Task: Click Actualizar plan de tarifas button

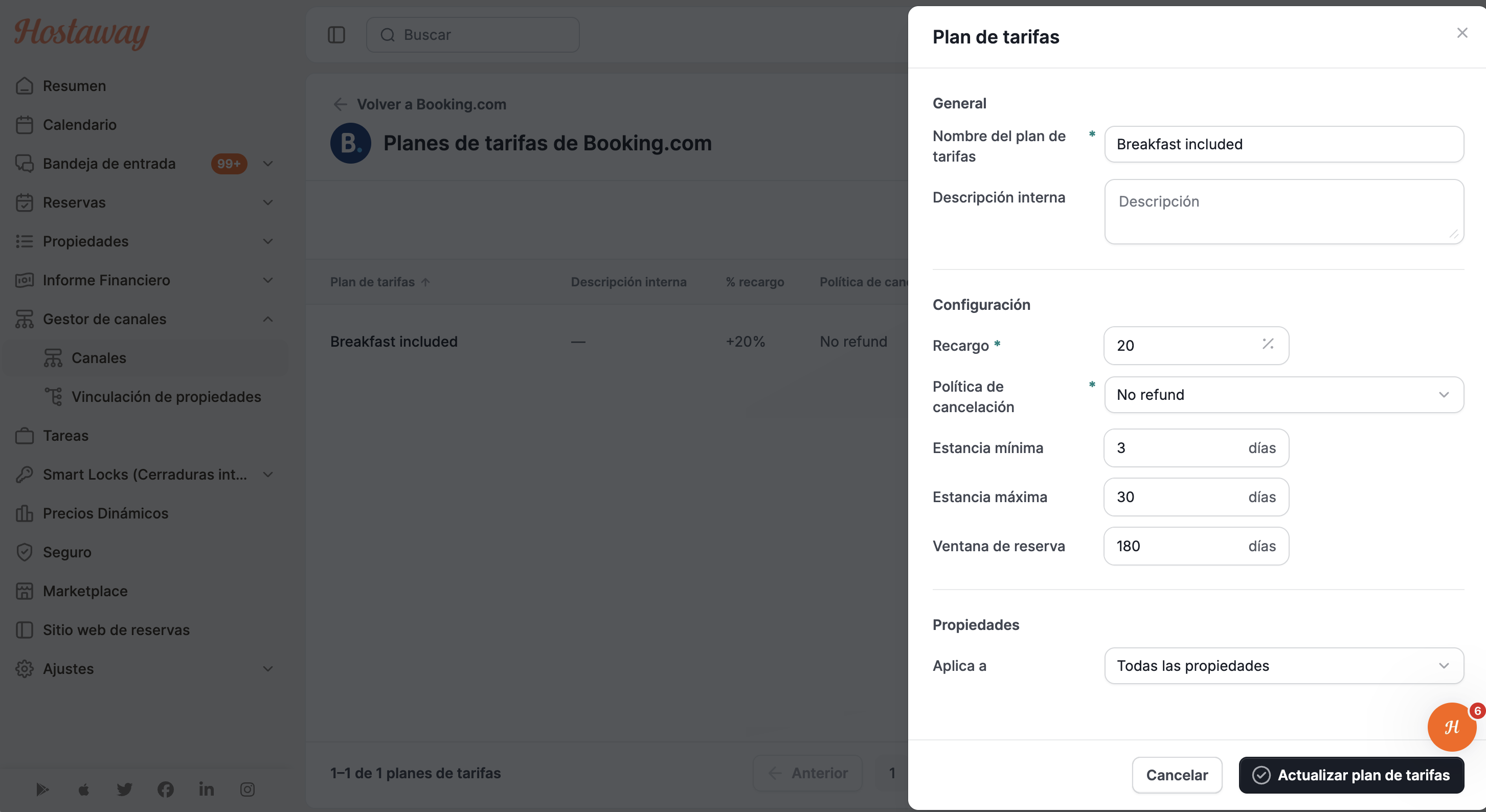Action: pyautogui.click(x=1351, y=775)
